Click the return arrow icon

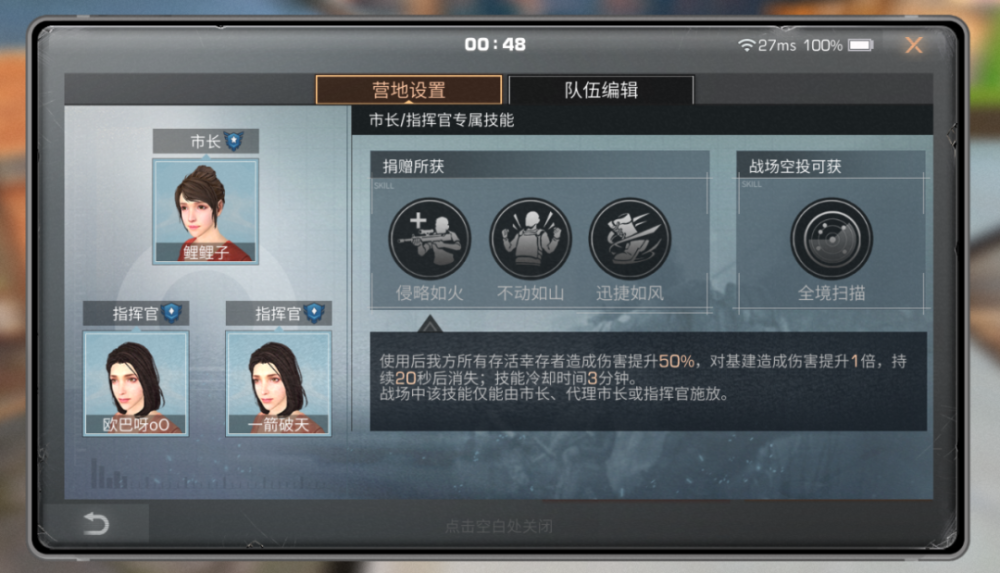(x=97, y=523)
